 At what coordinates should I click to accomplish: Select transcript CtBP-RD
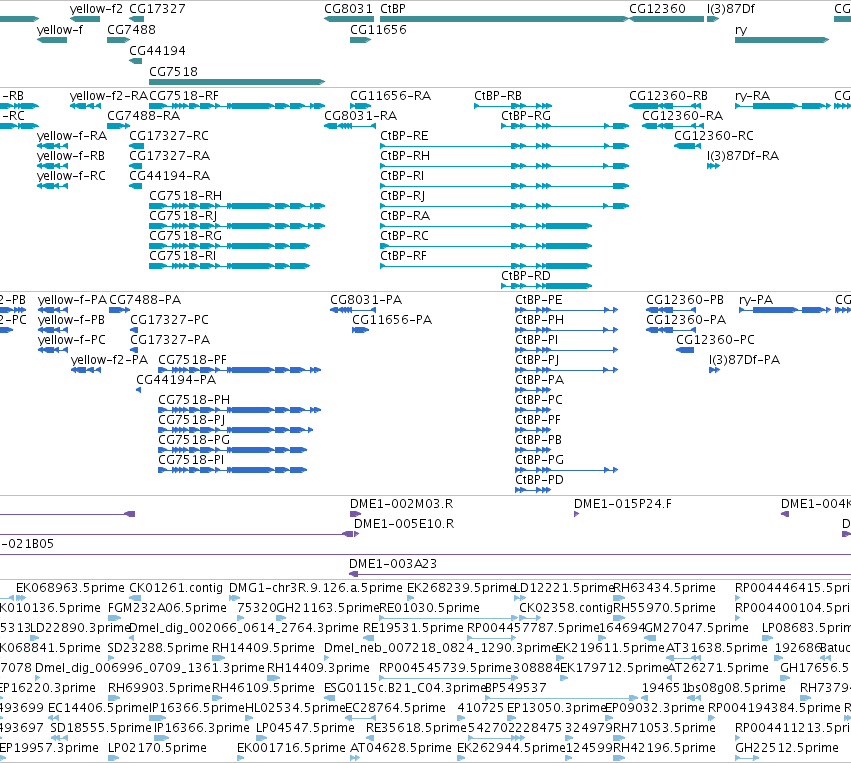tap(547, 286)
